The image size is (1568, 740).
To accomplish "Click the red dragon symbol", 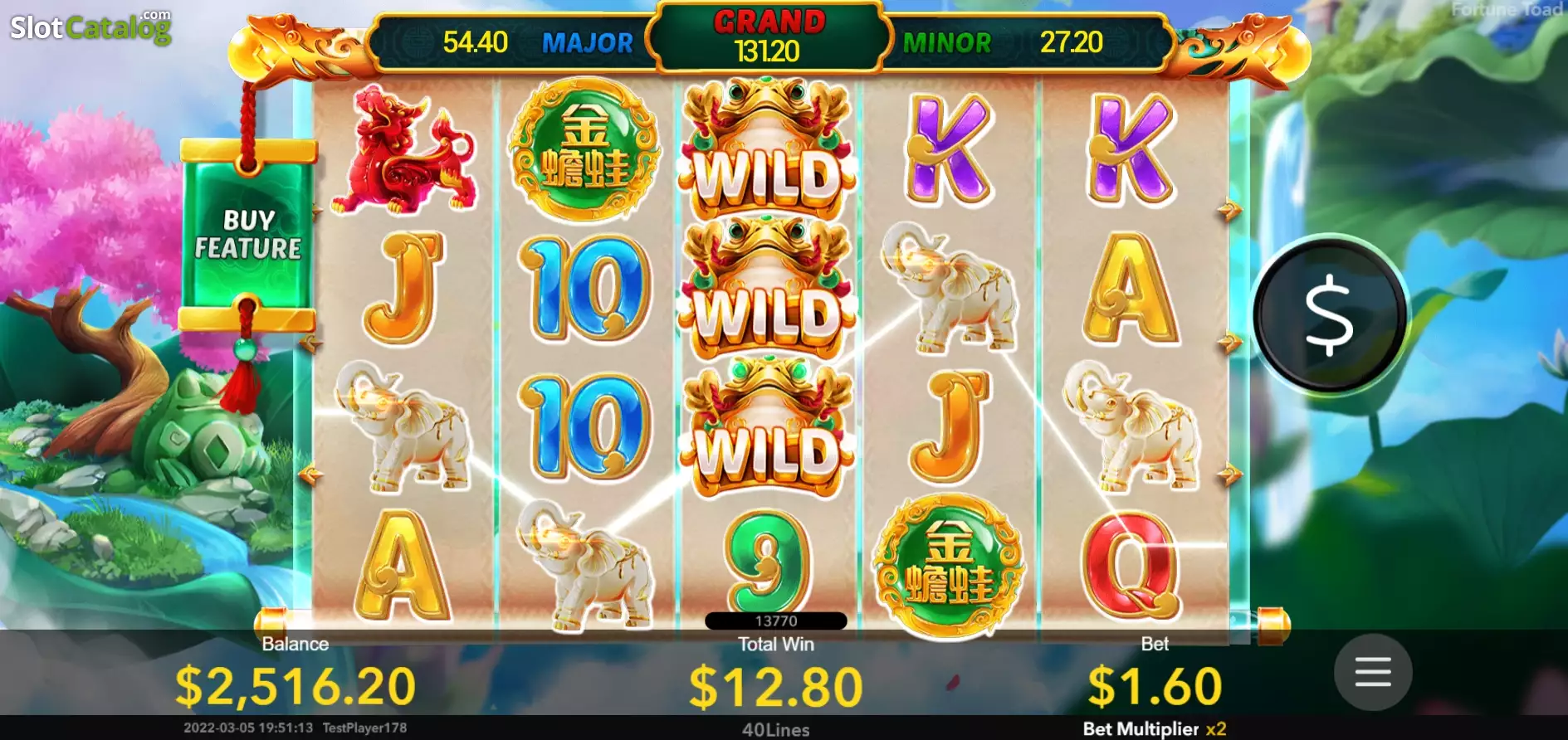I will 403,149.
